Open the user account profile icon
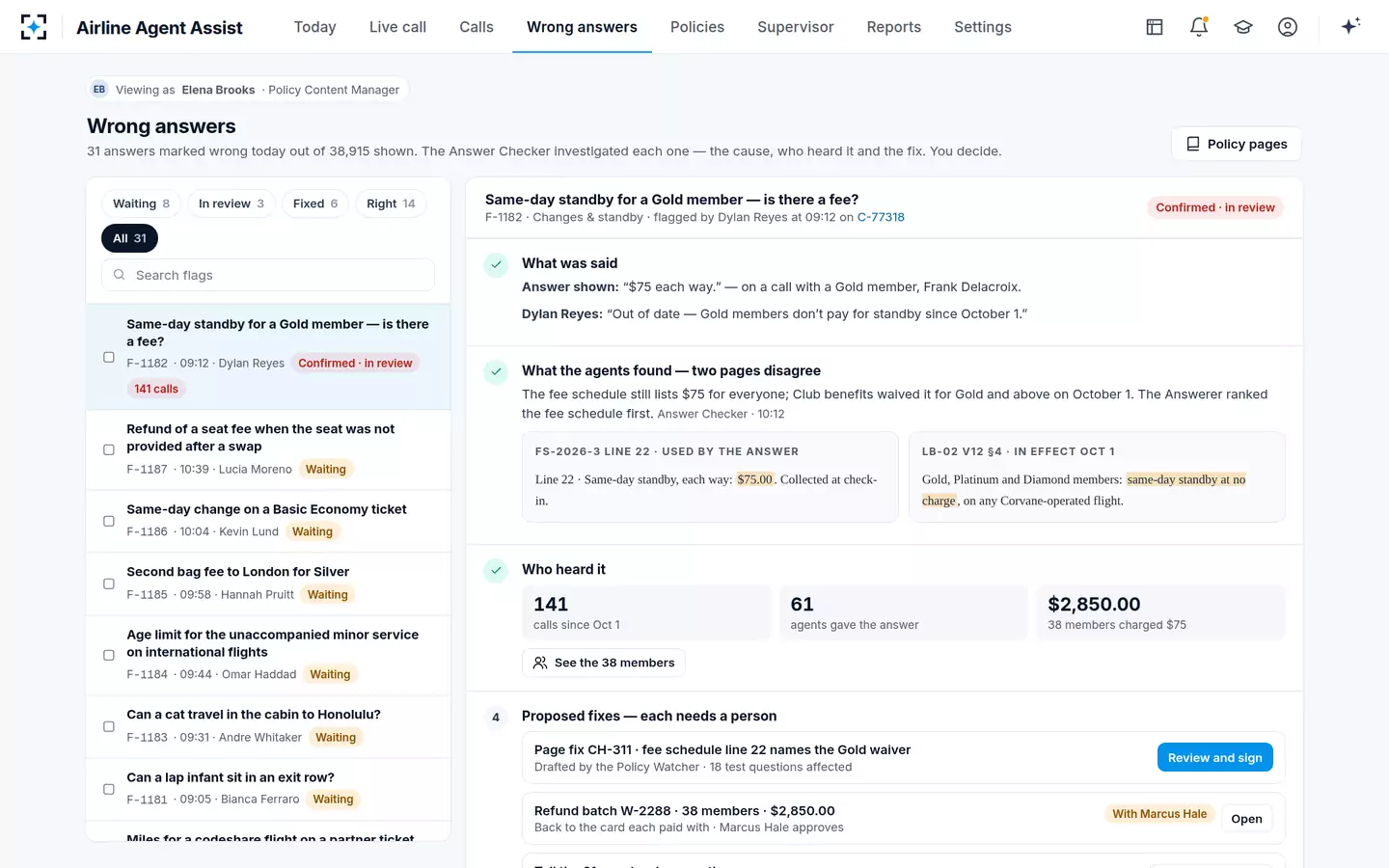Screen dimensions: 1389x868 click(x=1288, y=27)
